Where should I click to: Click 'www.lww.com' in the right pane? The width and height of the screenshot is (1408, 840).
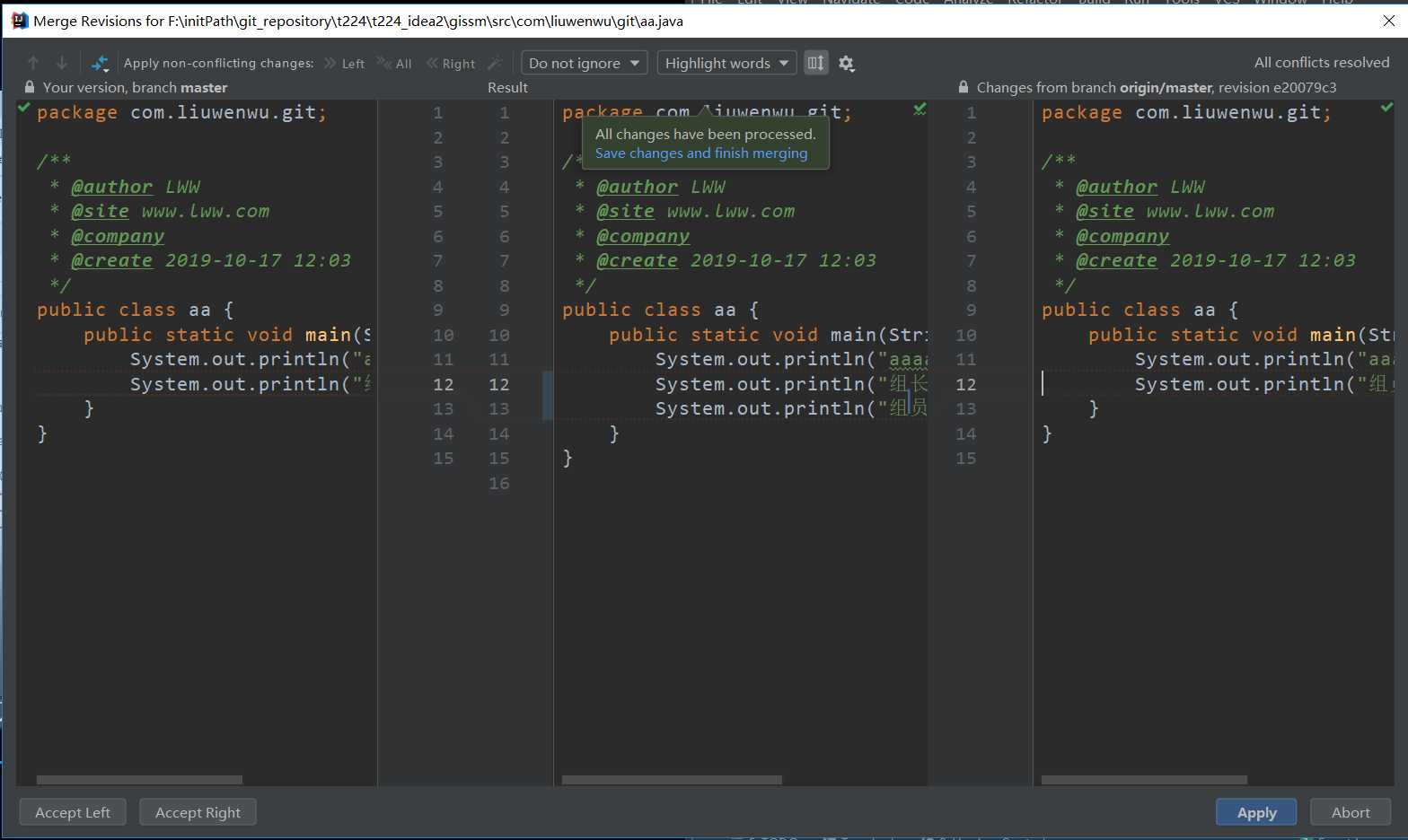(x=1210, y=212)
